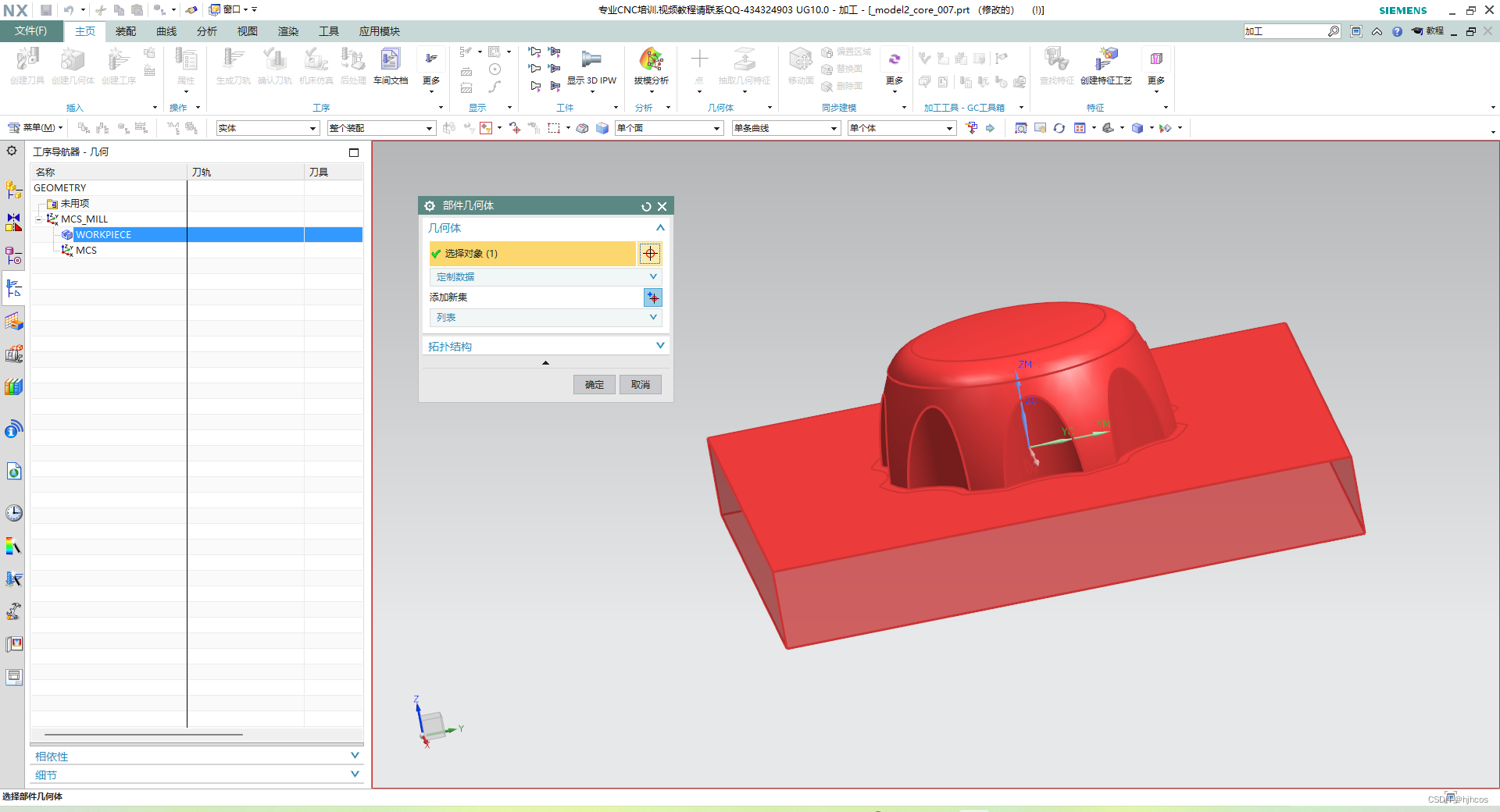
Task: Collapse the Geometry section in dialog
Action: tap(660, 228)
